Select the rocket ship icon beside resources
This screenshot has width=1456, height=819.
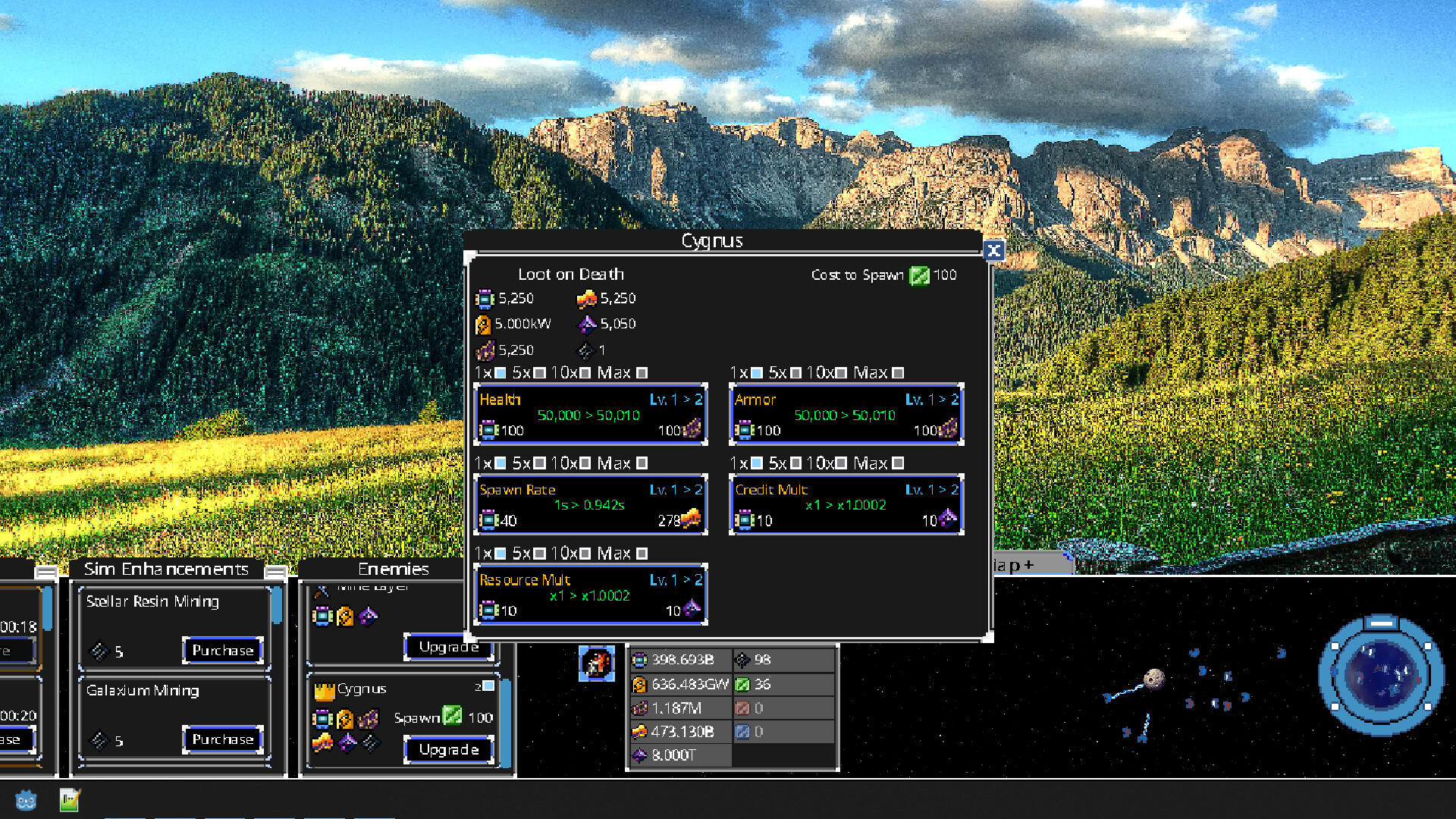[597, 664]
